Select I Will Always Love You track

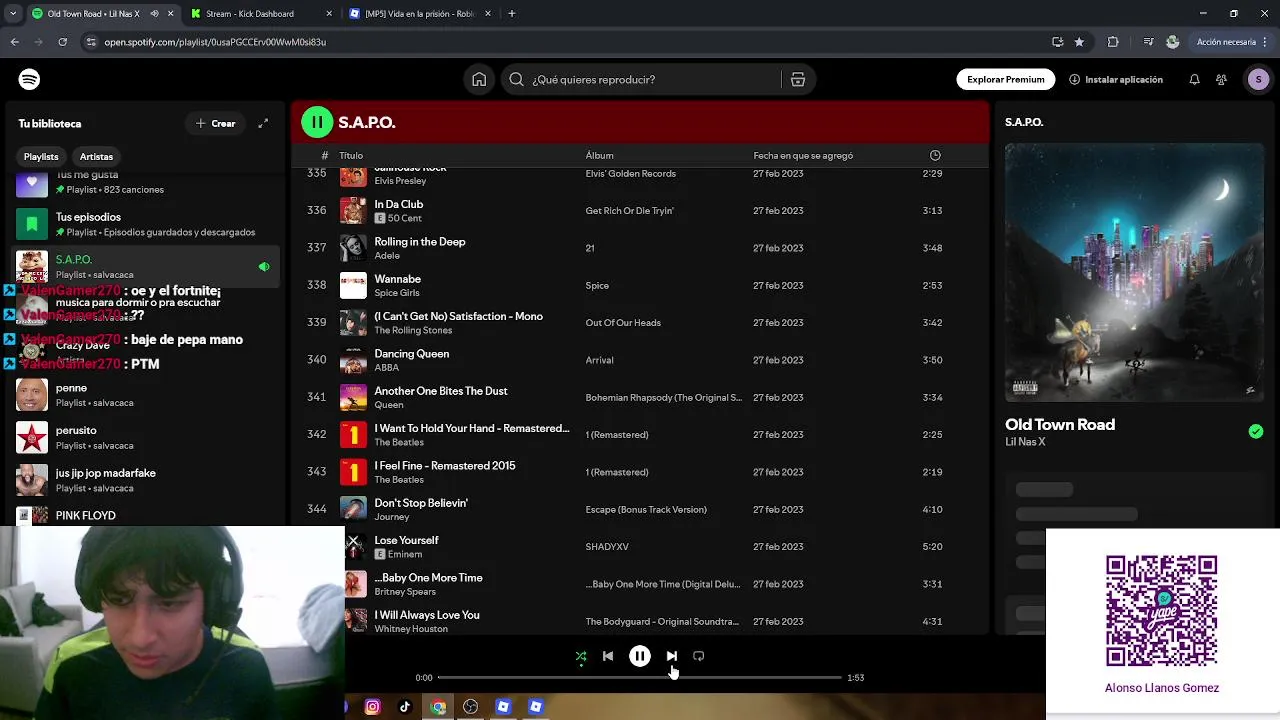(x=427, y=615)
